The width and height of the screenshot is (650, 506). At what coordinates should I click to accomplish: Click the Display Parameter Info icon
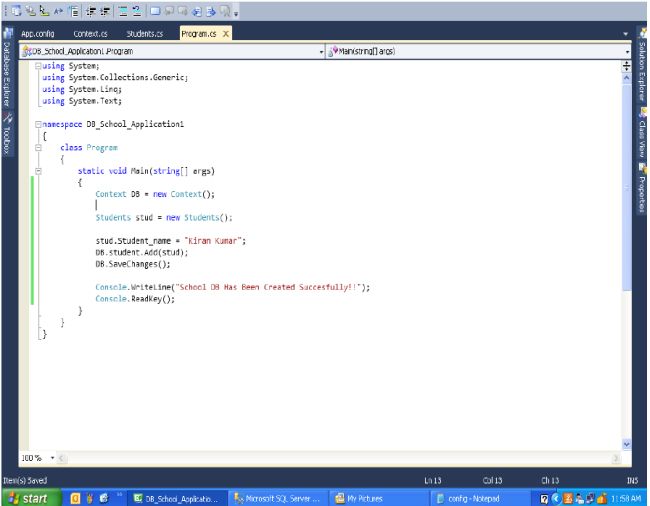pos(31,11)
